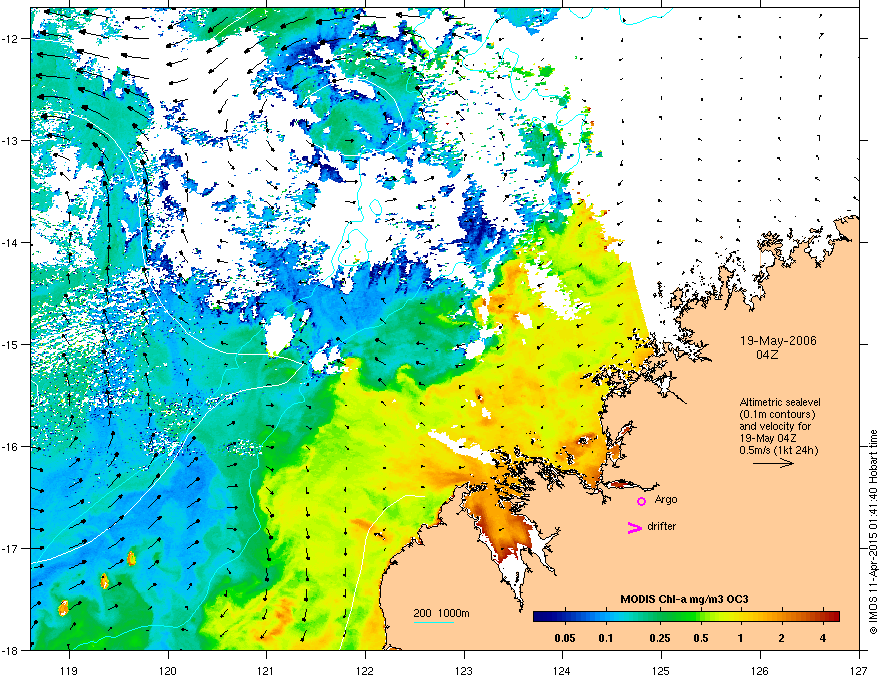Click the colorbar value "1"
The height and width of the screenshot is (680, 880).
pos(740,638)
